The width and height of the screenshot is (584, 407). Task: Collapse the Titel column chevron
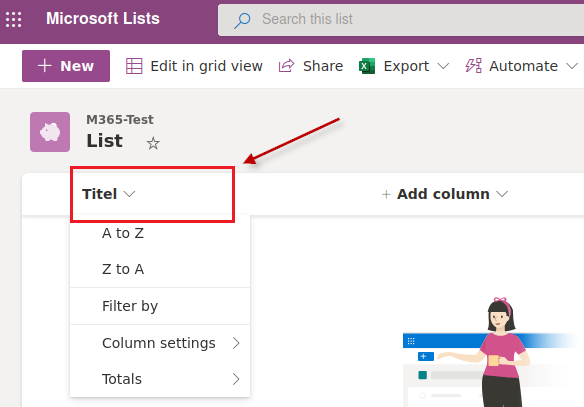click(x=129, y=194)
